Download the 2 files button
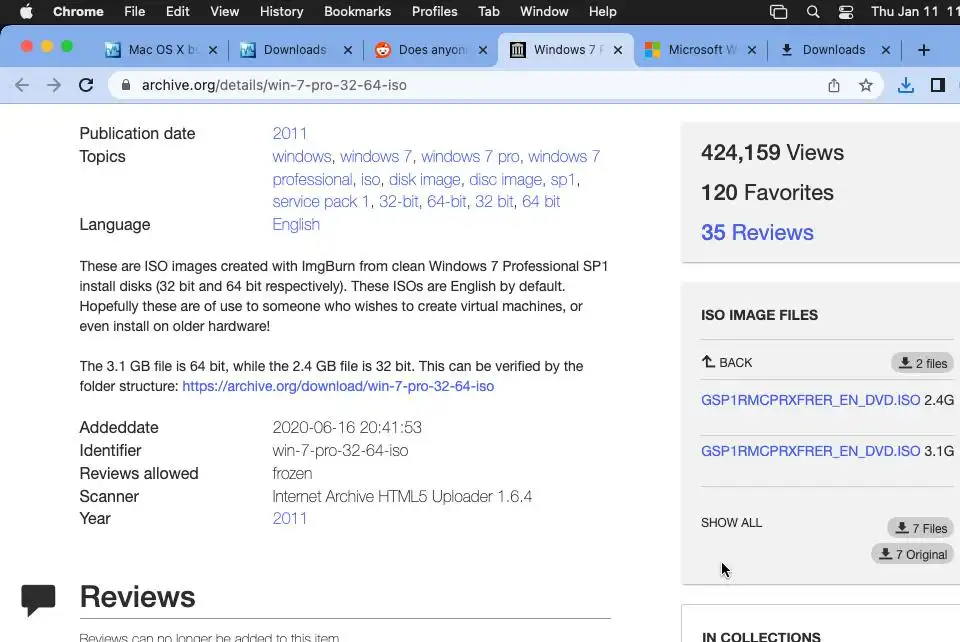 point(922,363)
